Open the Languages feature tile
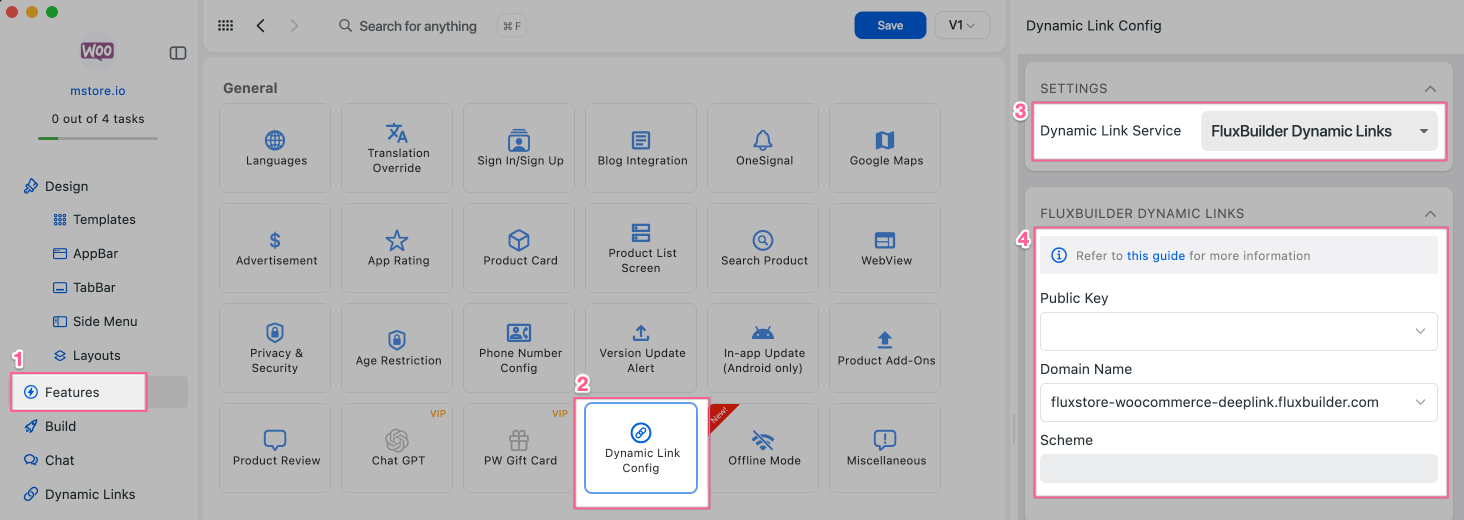The image size is (1464, 520). click(x=276, y=148)
